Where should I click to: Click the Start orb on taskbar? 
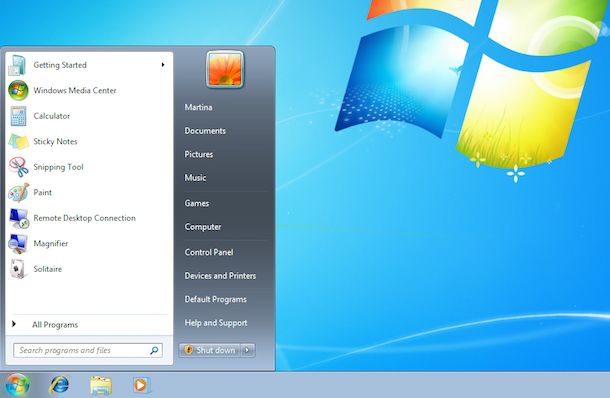coord(17,386)
